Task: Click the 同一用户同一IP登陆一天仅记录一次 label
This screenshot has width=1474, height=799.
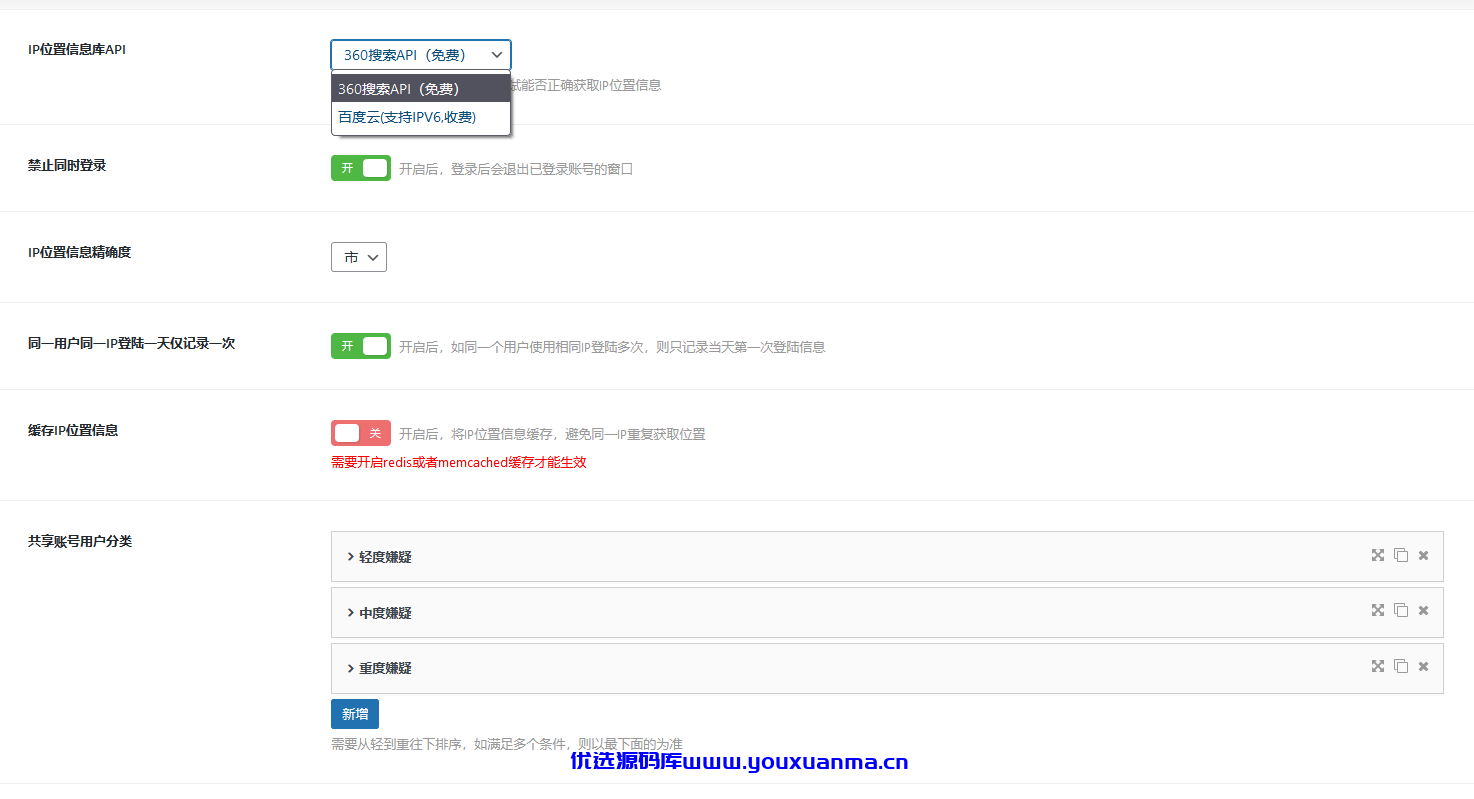Action: pyautogui.click(x=132, y=343)
